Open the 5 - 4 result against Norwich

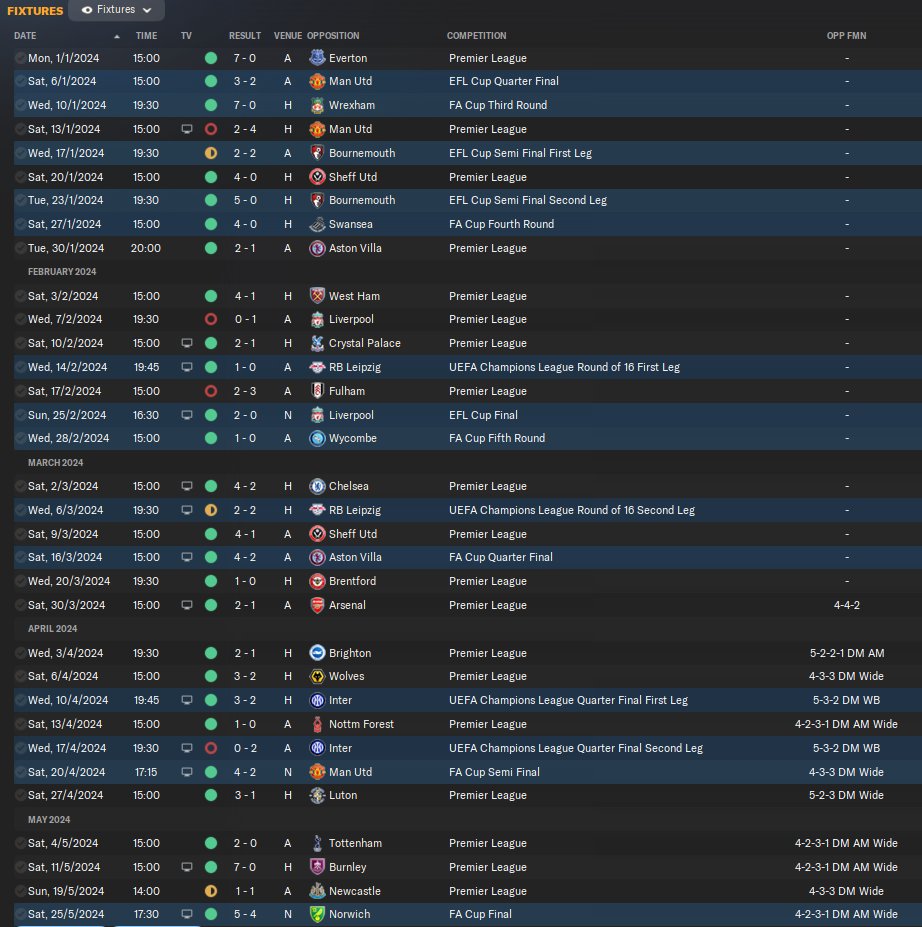tap(245, 914)
